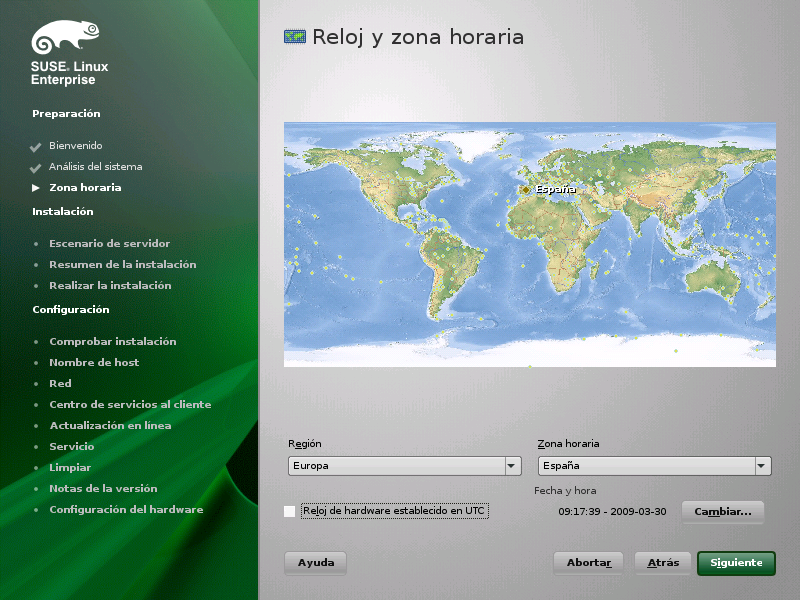Click the world map icon beside the title
This screenshot has width=800, height=600.
pos(295,37)
